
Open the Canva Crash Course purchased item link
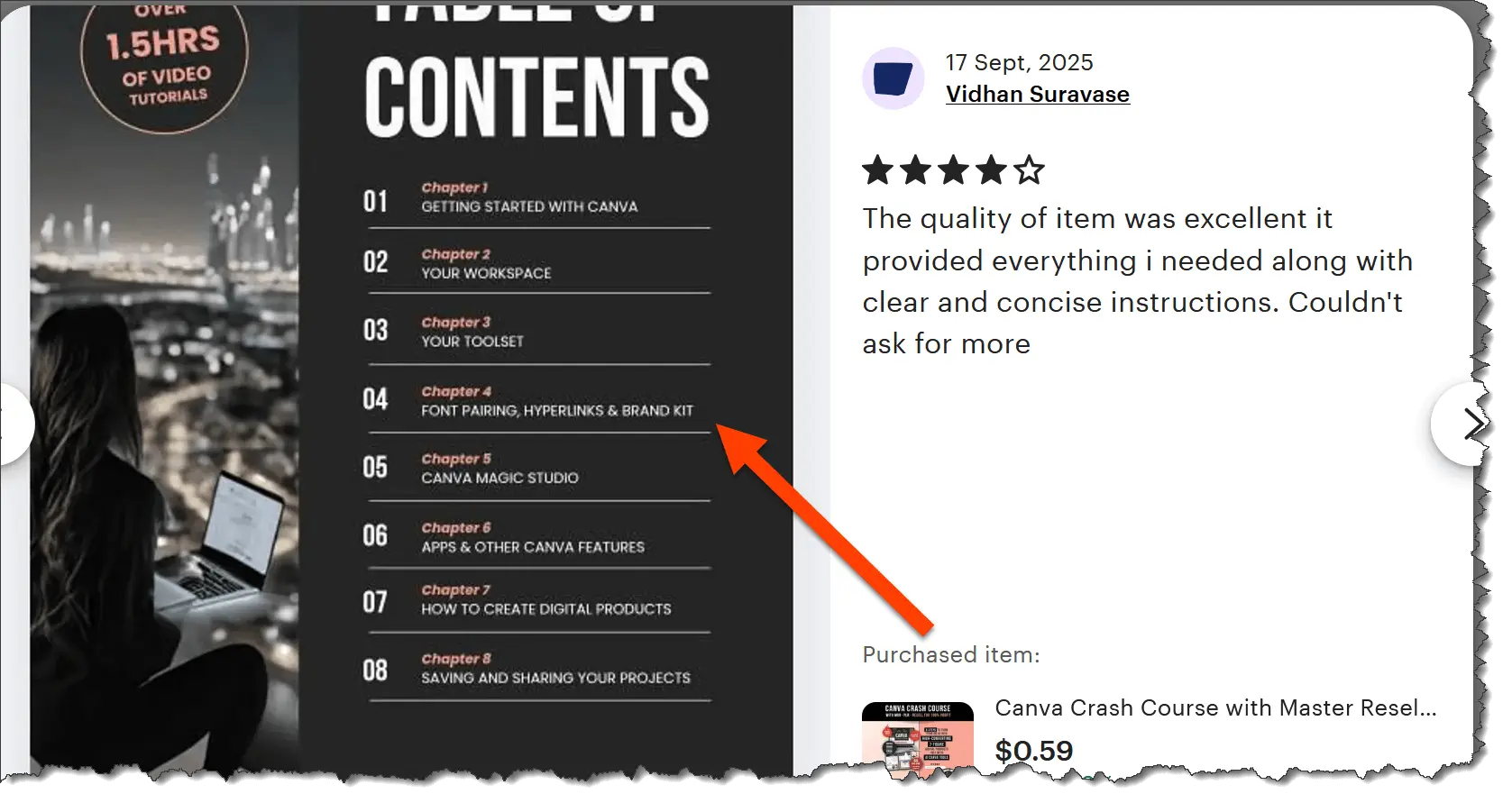coord(1215,707)
